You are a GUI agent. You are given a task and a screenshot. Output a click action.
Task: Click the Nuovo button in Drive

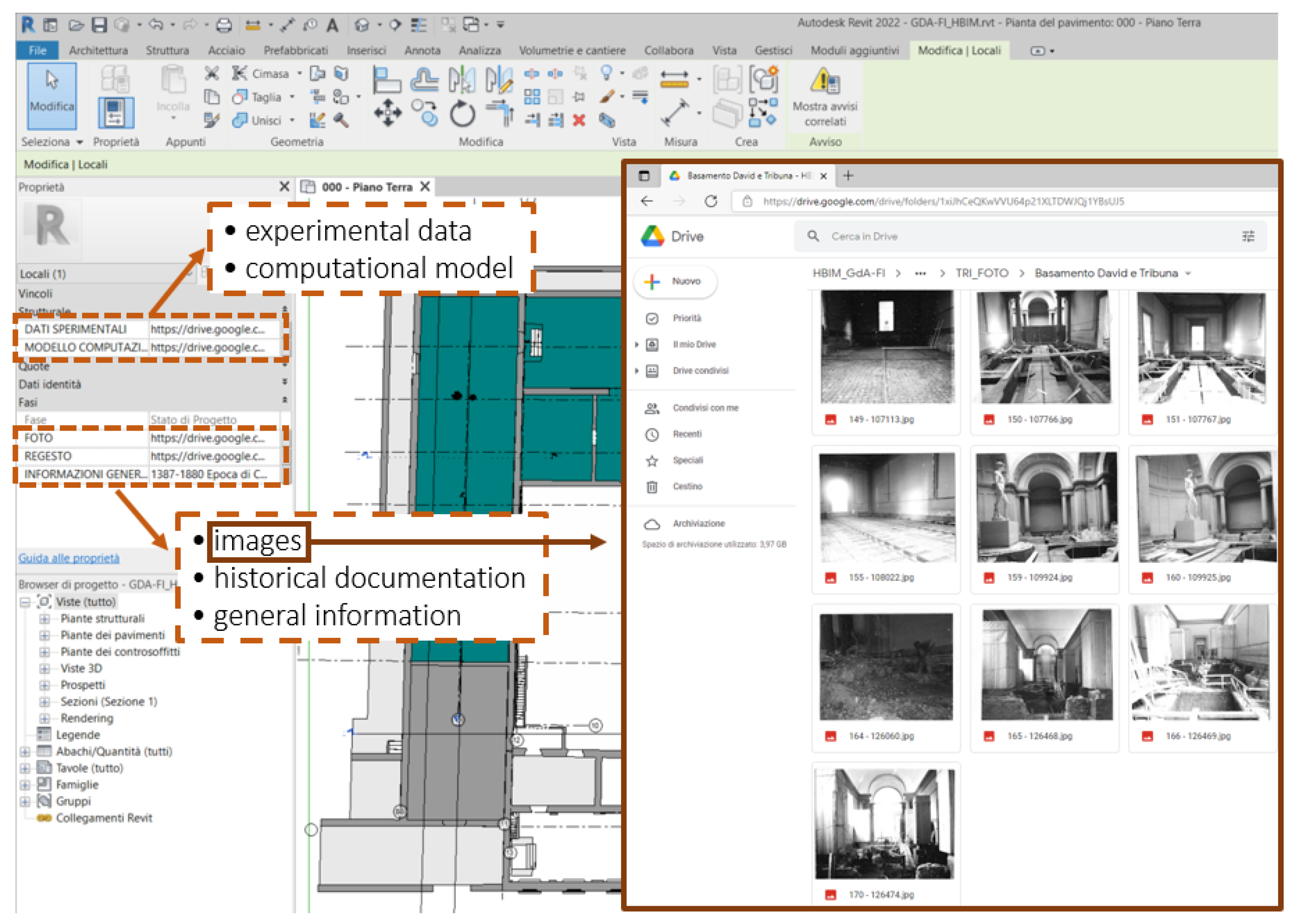tap(675, 281)
